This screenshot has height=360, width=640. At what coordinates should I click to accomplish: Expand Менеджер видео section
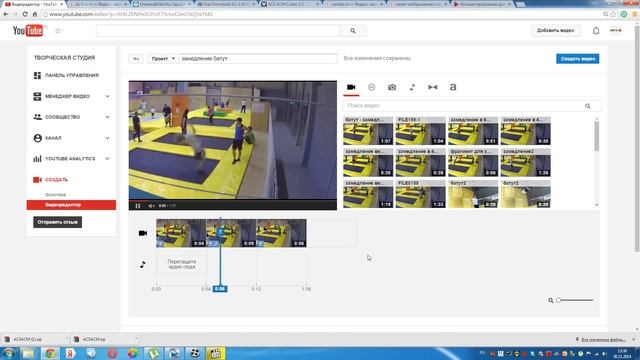pyautogui.click(x=71, y=96)
